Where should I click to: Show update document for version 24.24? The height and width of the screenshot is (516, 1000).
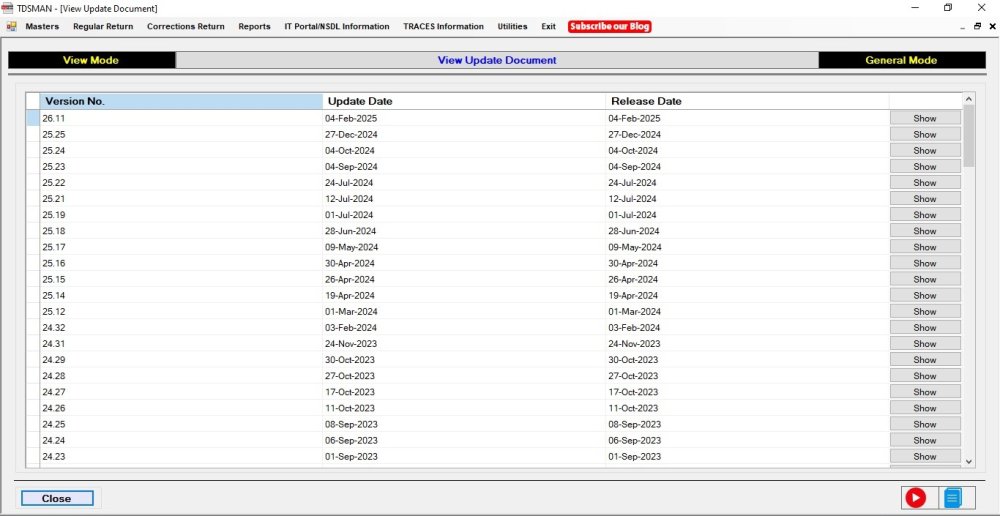pyautogui.click(x=925, y=440)
